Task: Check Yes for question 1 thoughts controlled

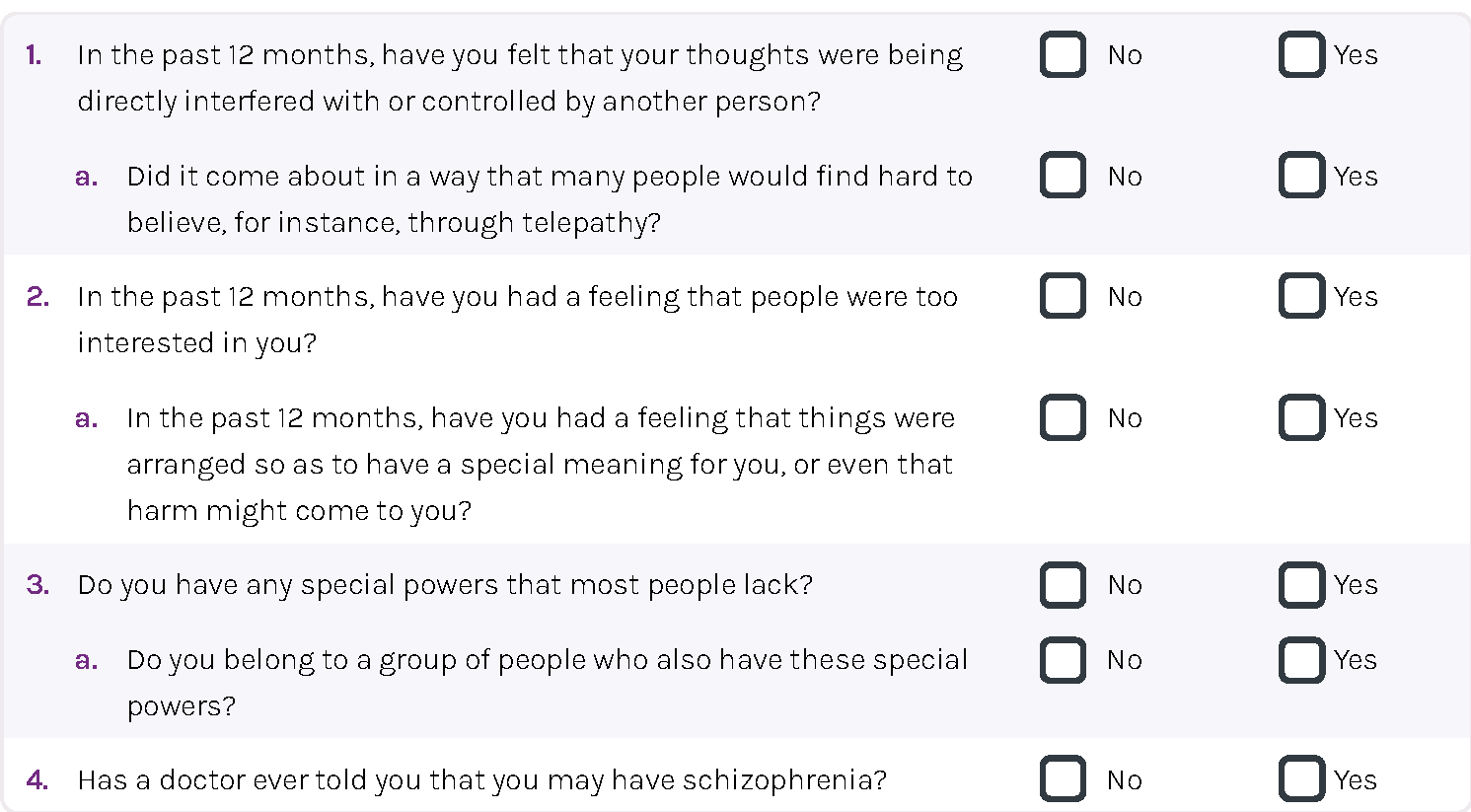Action: pyautogui.click(x=1301, y=54)
